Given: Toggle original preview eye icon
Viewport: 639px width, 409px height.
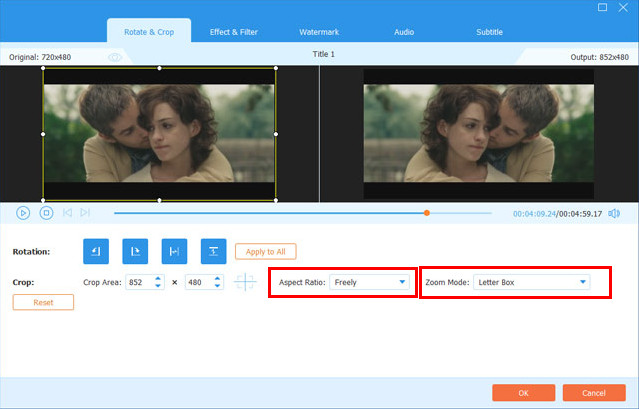Looking at the screenshot, I should pos(114,57).
